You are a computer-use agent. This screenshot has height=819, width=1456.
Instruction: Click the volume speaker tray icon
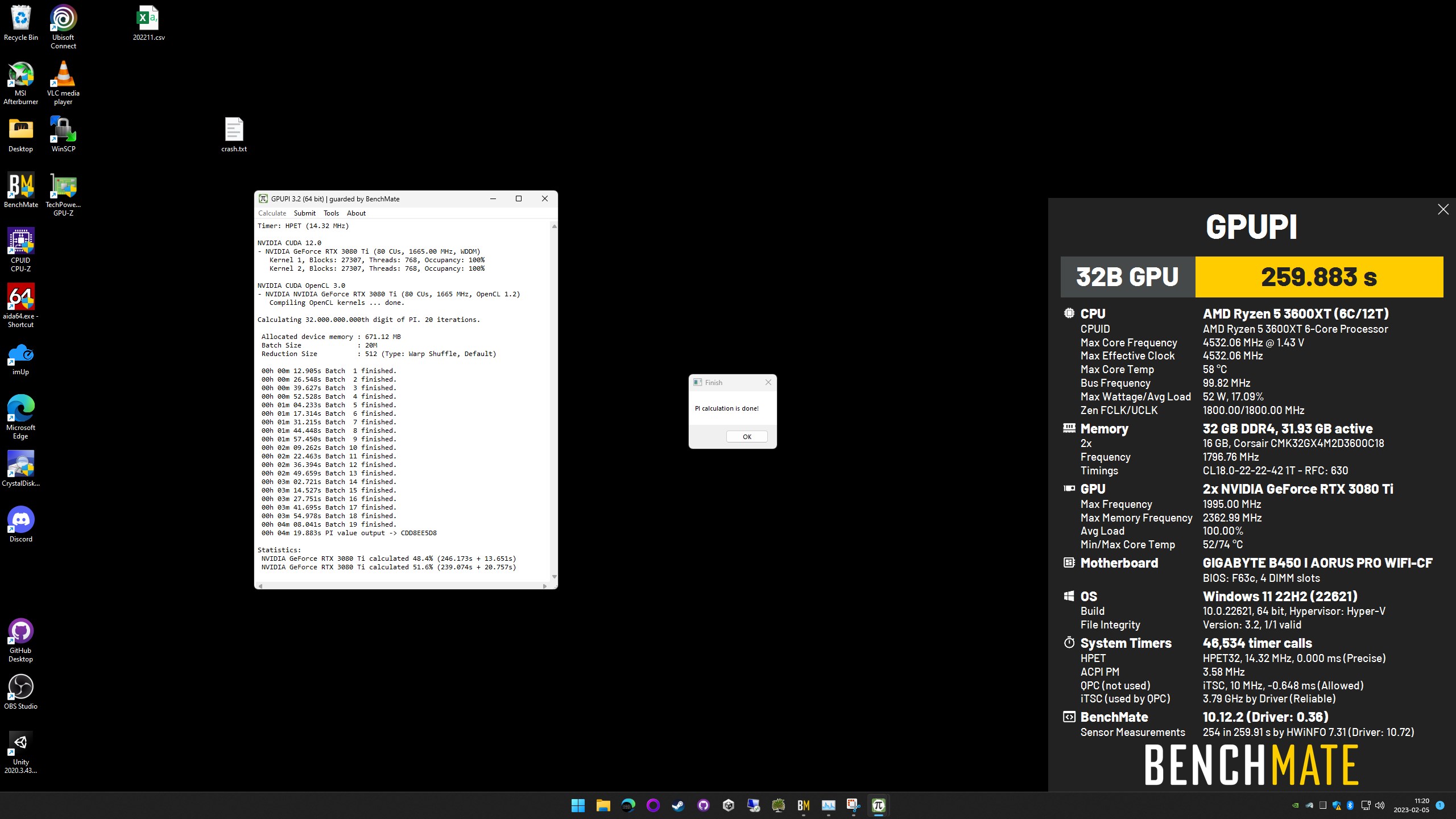click(1380, 805)
